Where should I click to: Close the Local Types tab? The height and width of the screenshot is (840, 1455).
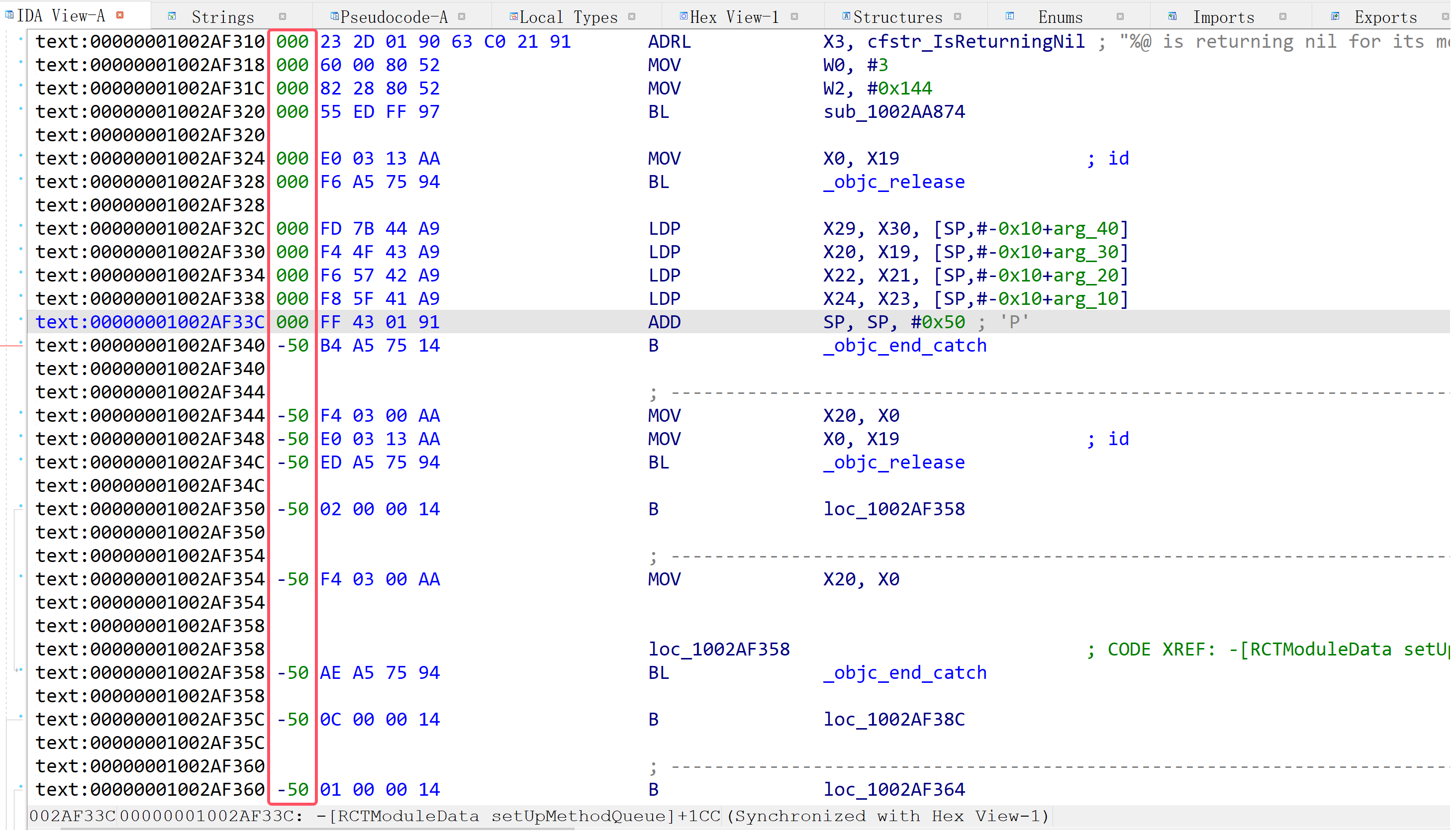coord(632,17)
